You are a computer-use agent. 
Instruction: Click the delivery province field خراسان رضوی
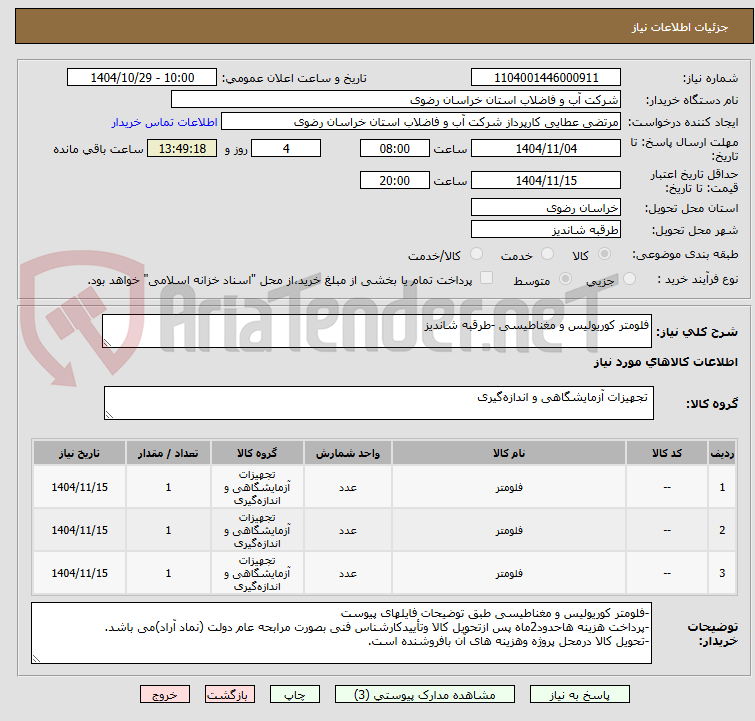546,208
